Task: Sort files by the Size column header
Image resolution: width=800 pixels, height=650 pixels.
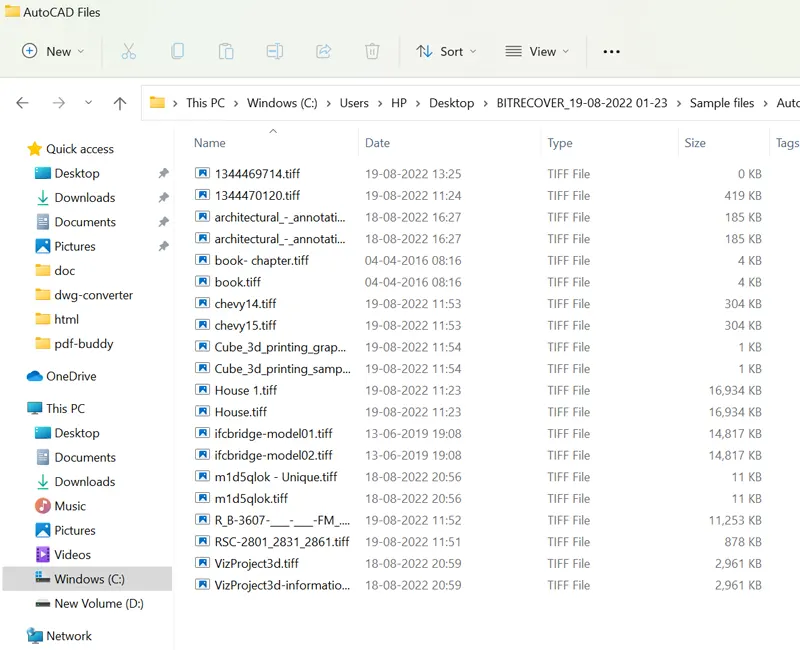Action: pos(695,143)
